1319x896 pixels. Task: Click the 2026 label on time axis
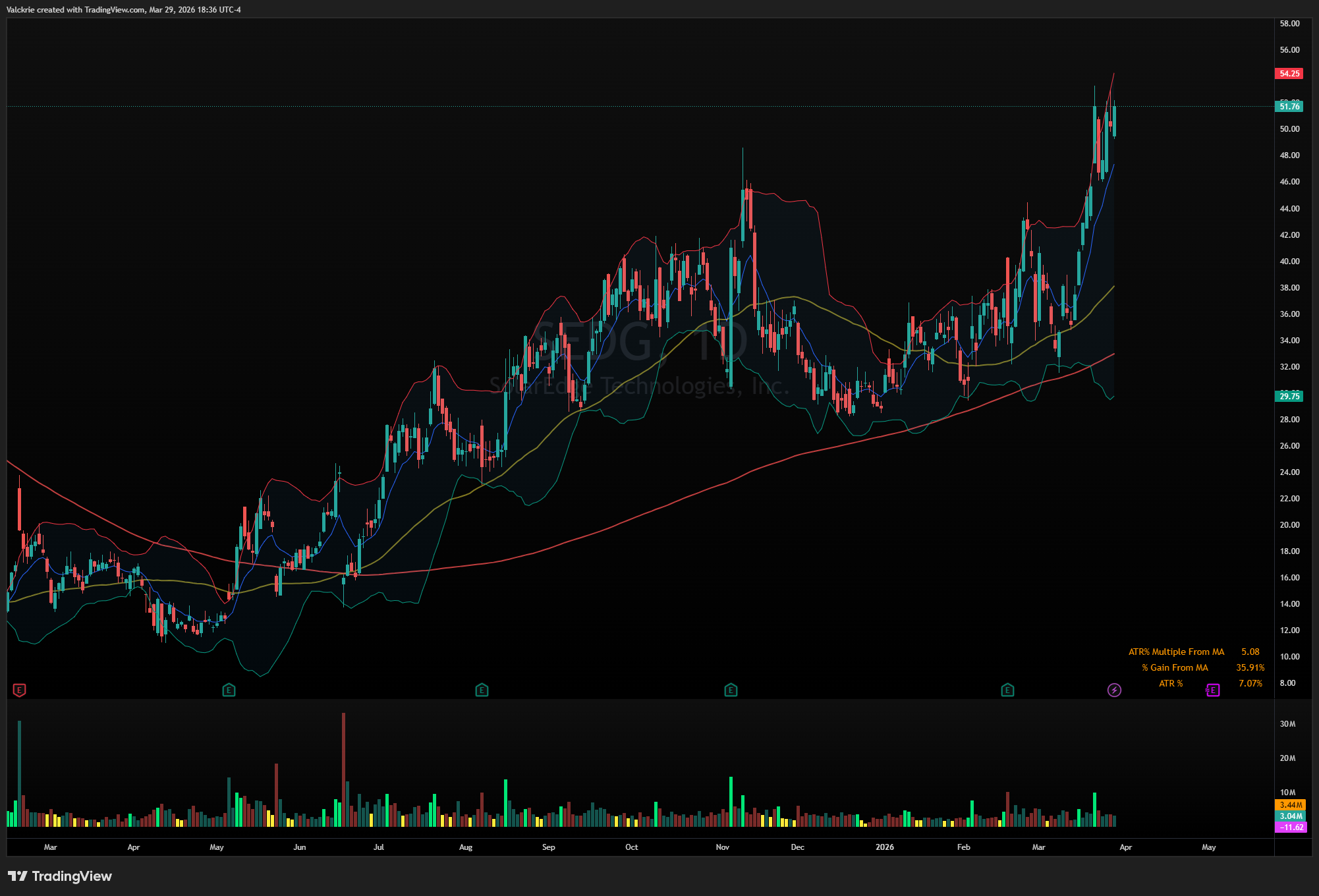point(884,847)
